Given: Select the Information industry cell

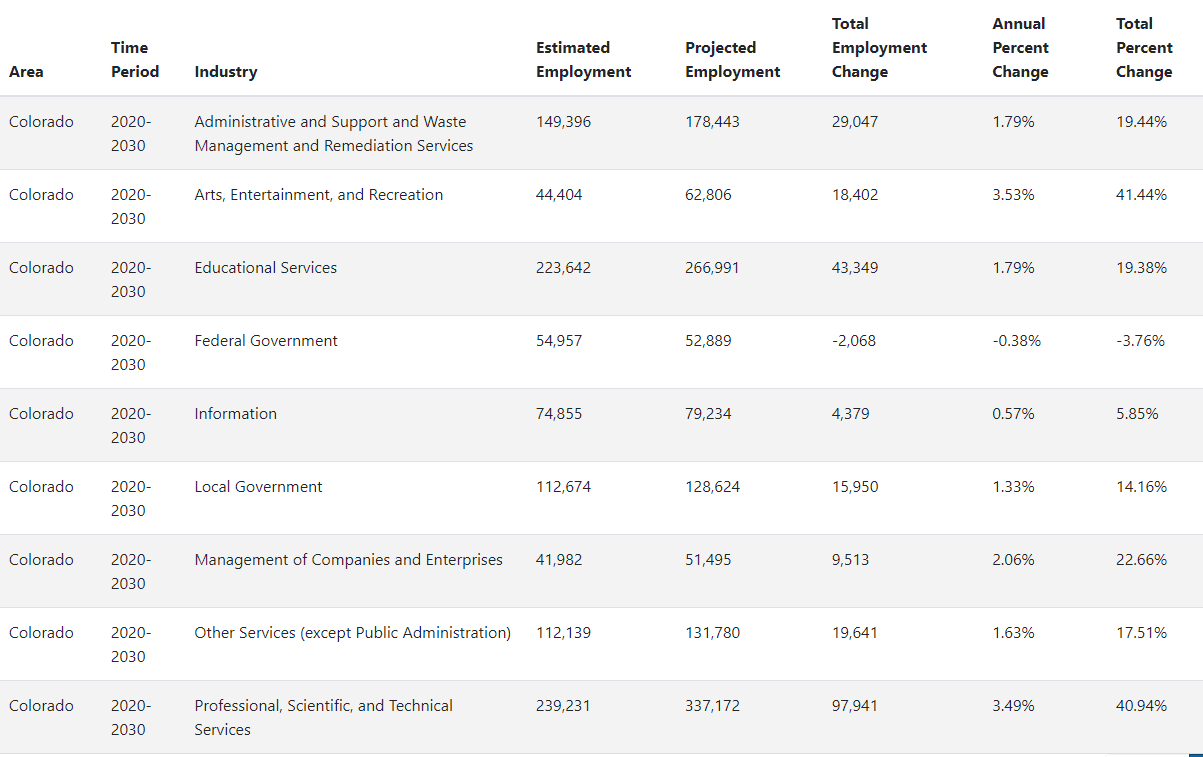Looking at the screenshot, I should tap(236, 414).
